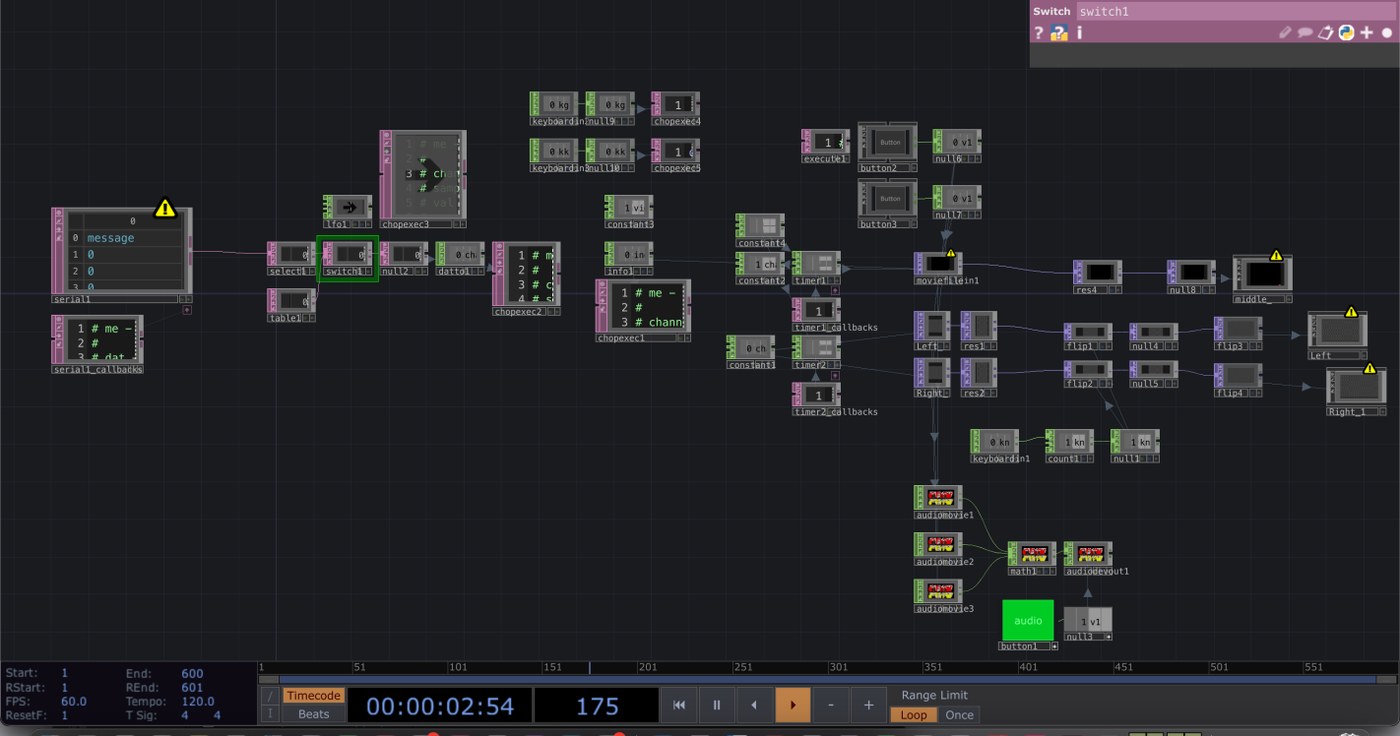The width and height of the screenshot is (1400, 736).
Task: Click the End value 600
Action: [x=192, y=673]
